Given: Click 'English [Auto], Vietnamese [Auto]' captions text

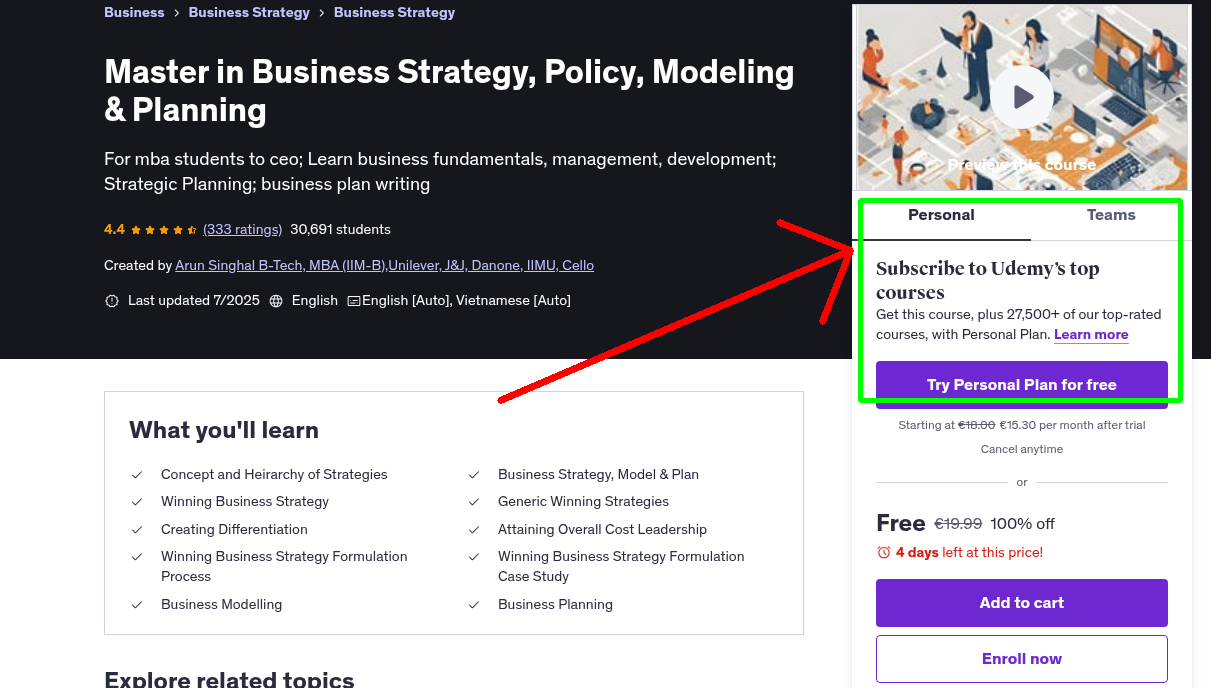Looking at the screenshot, I should pyautogui.click(x=466, y=300).
